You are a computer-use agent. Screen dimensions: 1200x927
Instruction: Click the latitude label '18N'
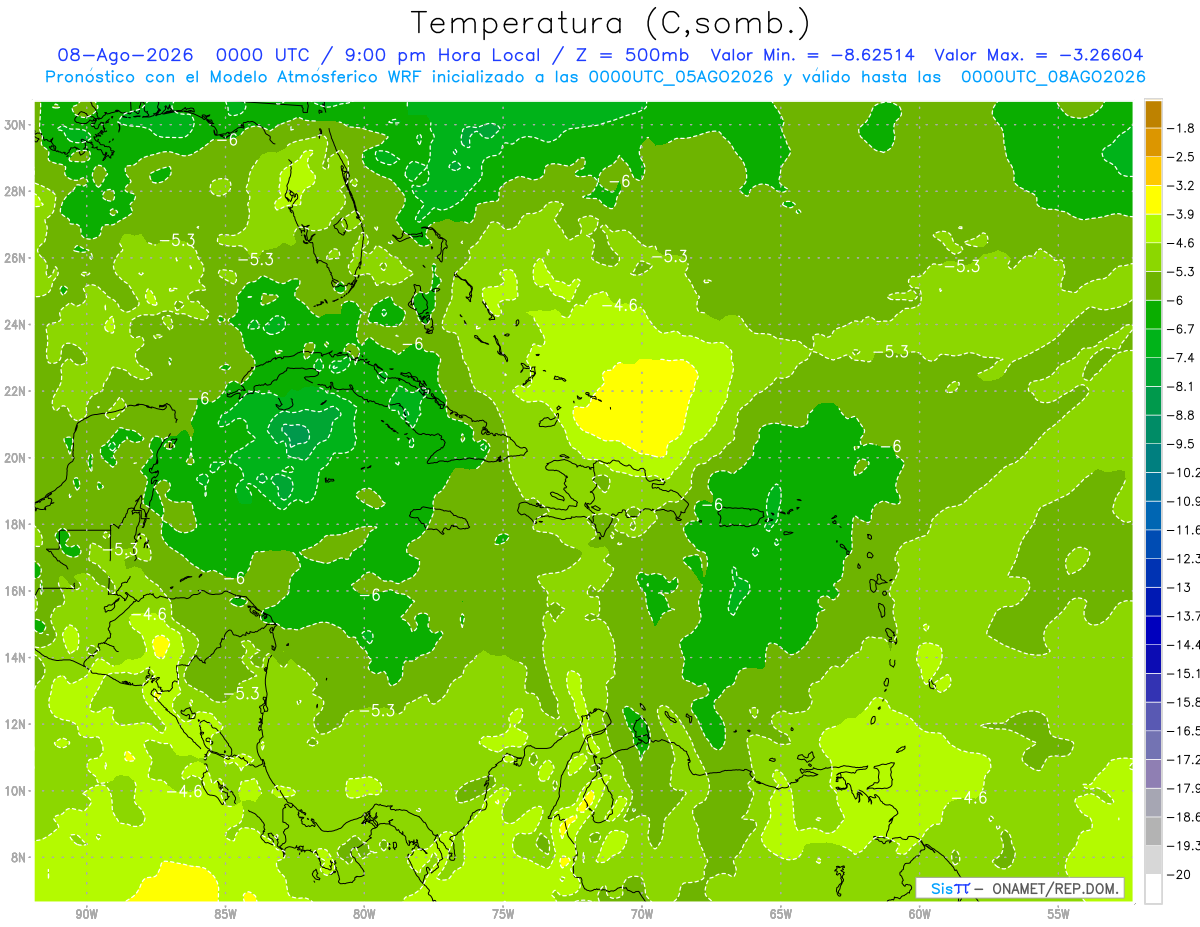pos(17,524)
